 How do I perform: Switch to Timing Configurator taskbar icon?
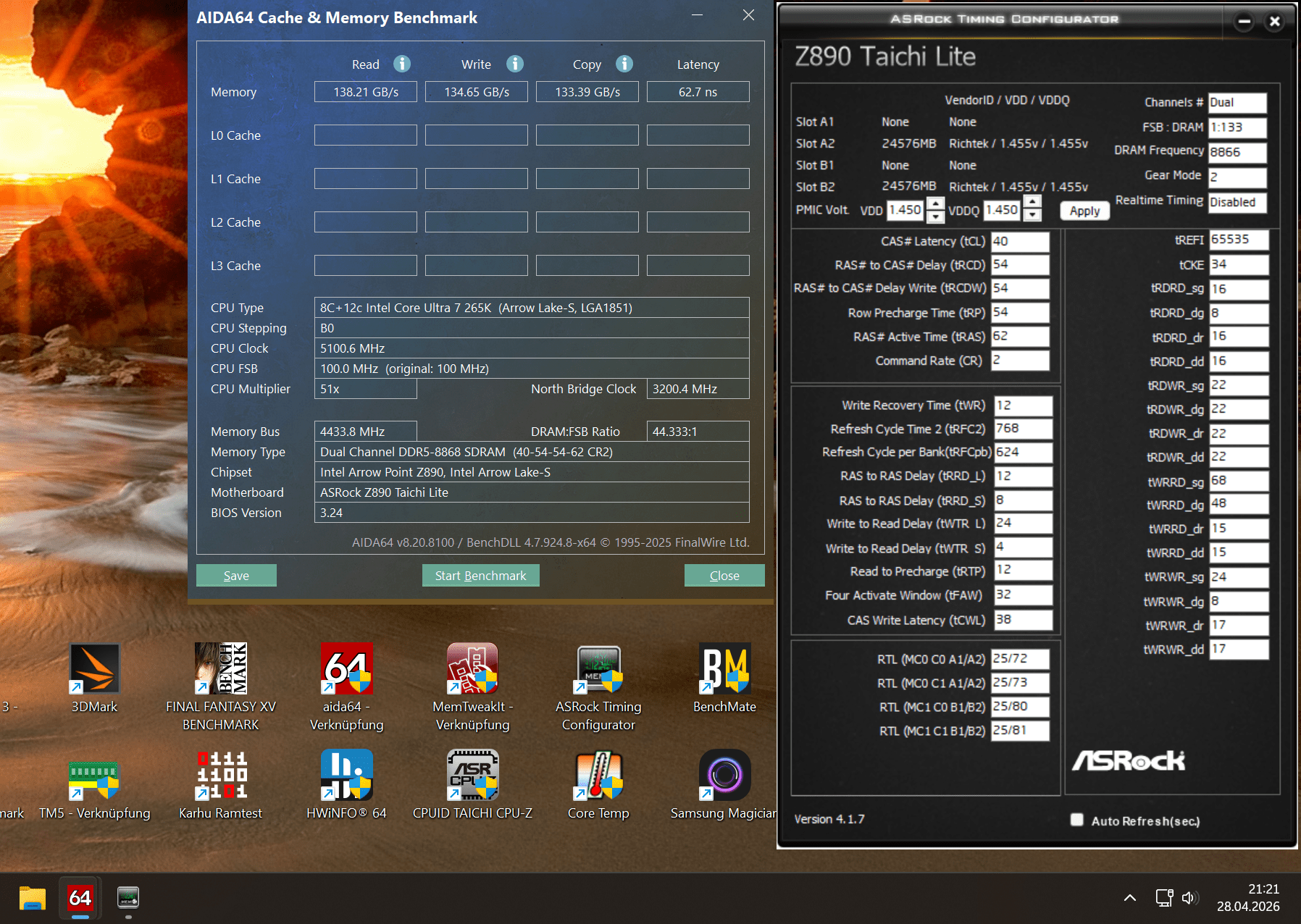point(128,898)
